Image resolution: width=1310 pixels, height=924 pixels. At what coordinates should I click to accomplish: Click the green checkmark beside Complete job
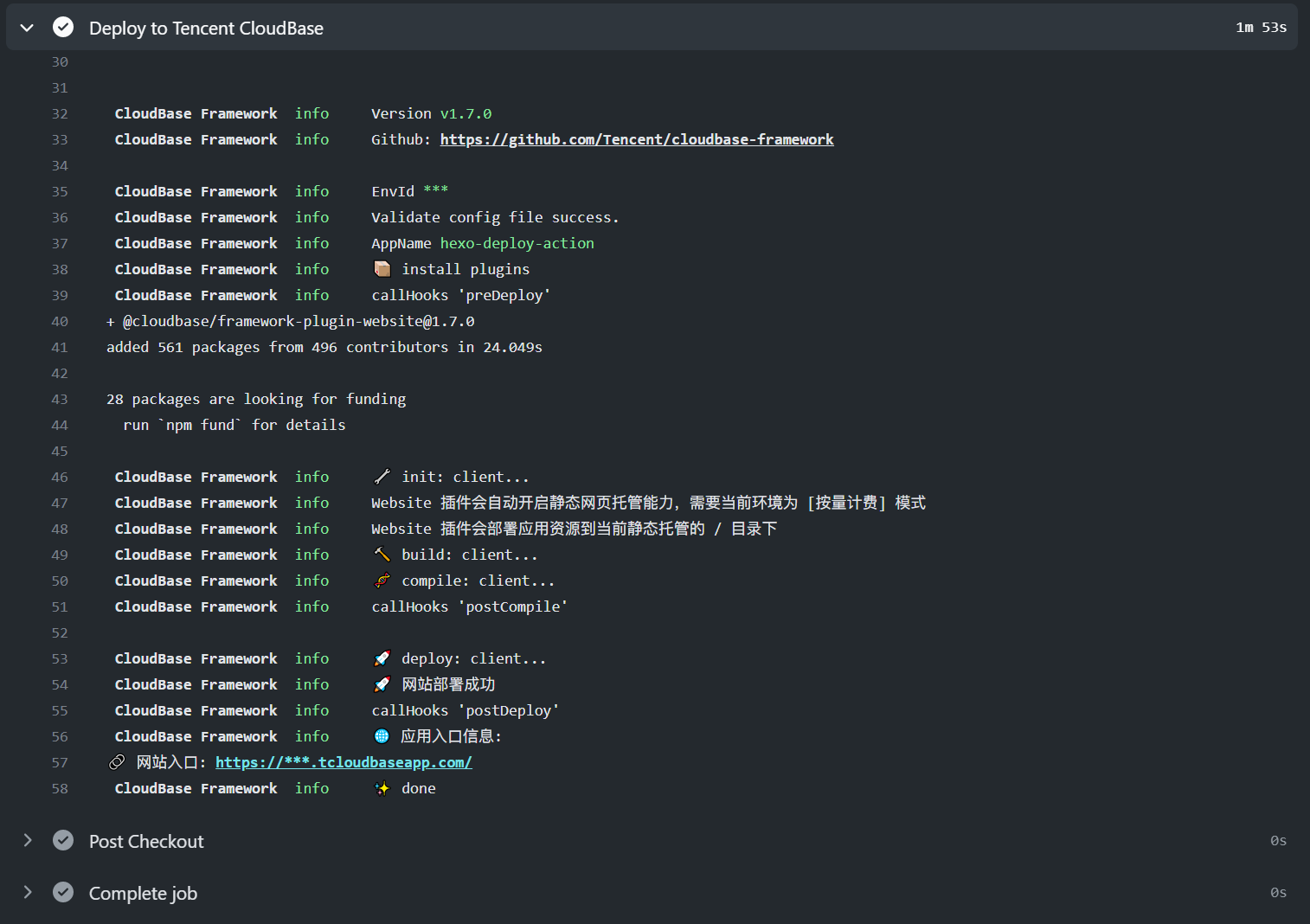63,892
